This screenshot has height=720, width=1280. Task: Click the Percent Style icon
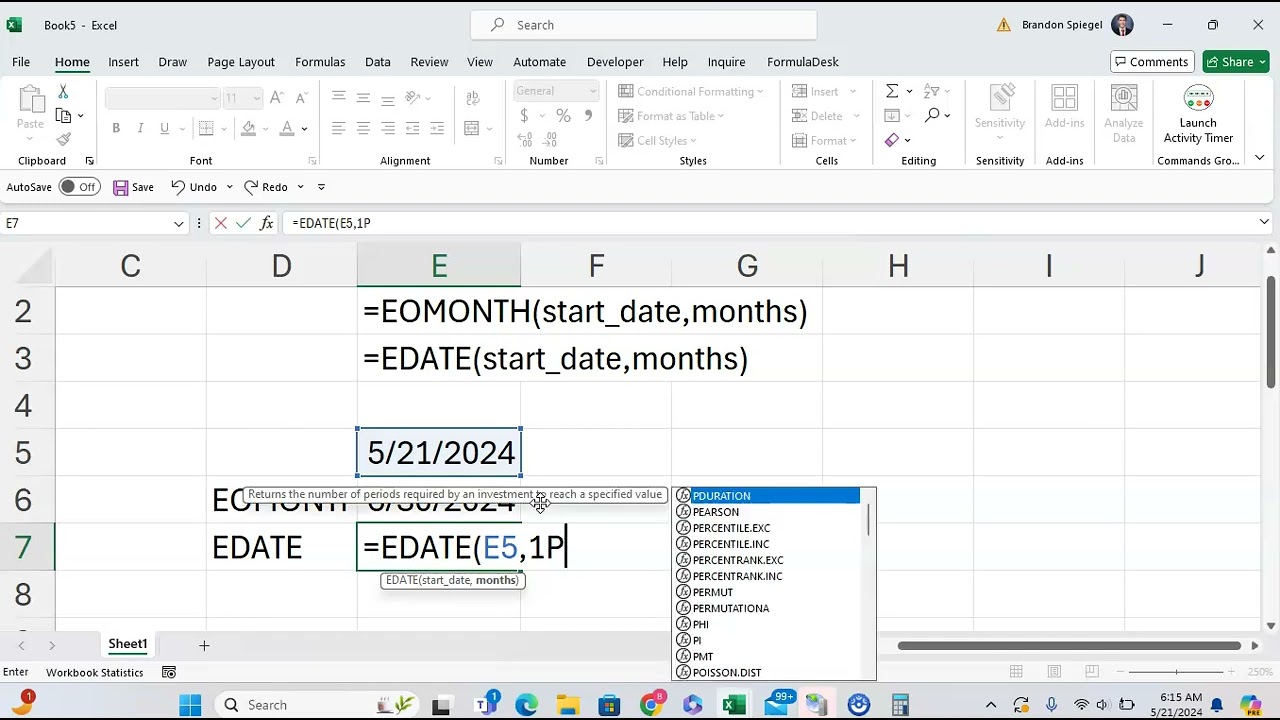[563, 116]
